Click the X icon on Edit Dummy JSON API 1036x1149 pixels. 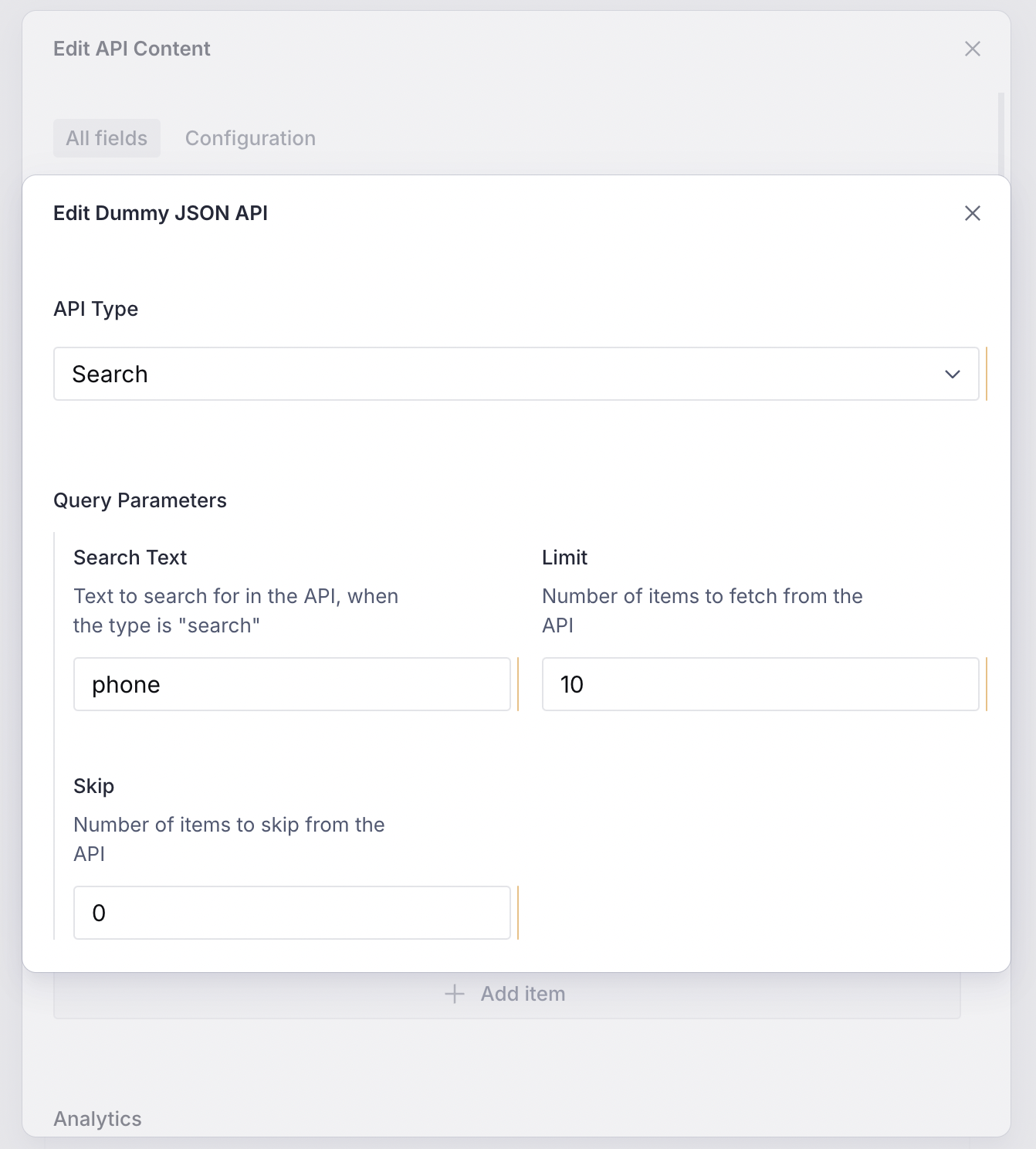pos(972,213)
